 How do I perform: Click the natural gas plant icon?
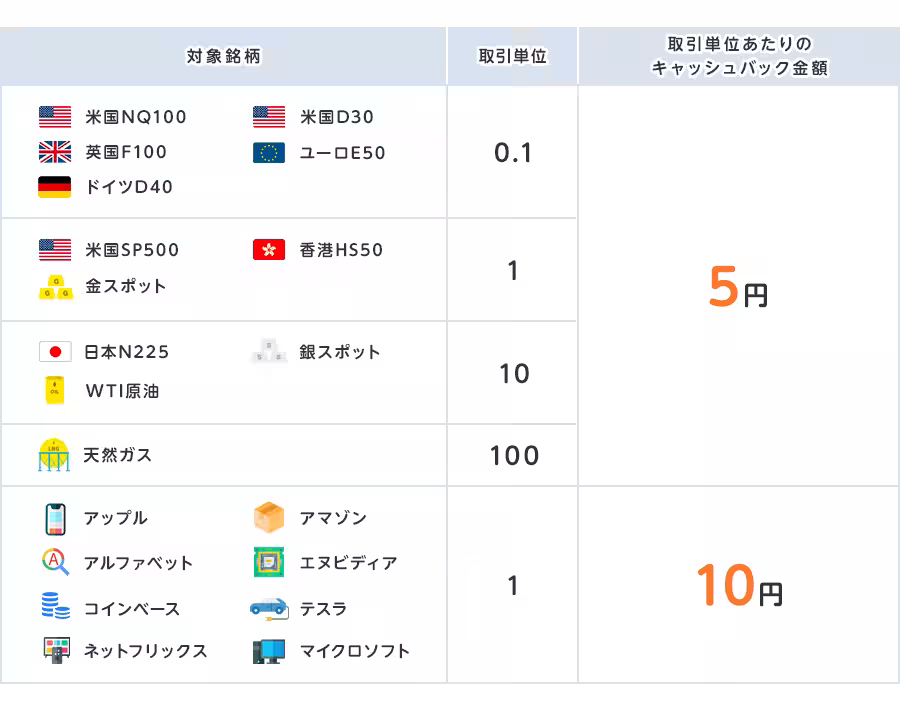pos(54,454)
